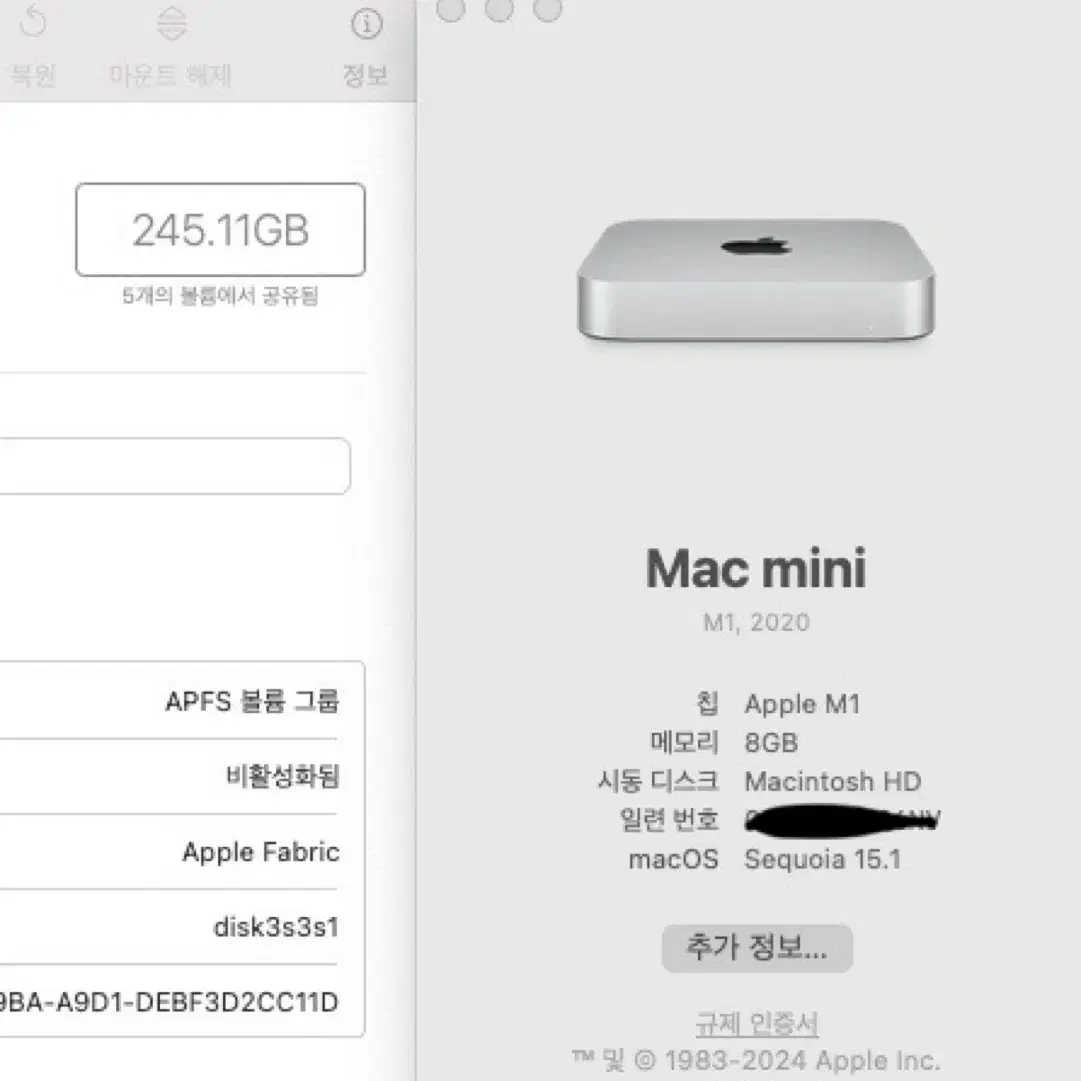
Task: Click the Mac mini product image
Action: 756,281
